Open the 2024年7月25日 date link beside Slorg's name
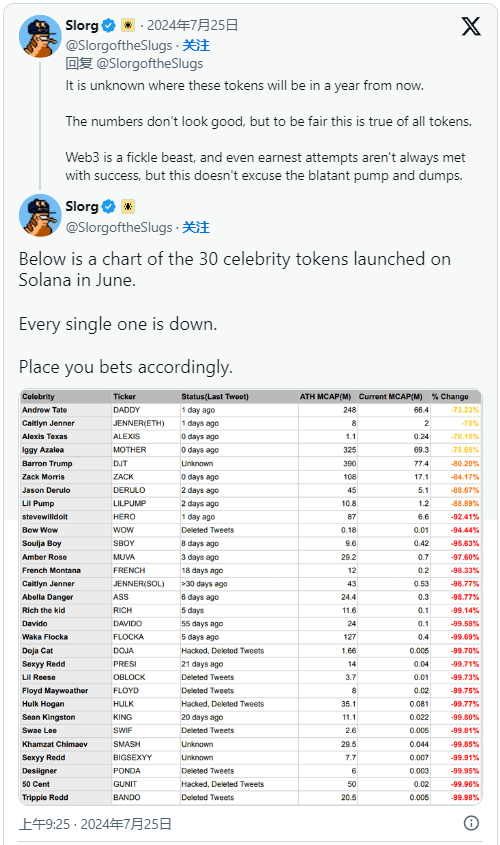 tap(192, 25)
